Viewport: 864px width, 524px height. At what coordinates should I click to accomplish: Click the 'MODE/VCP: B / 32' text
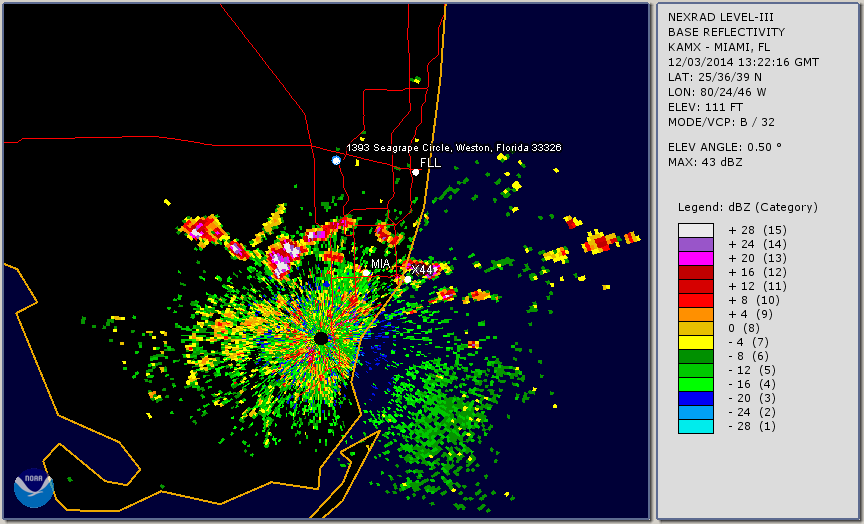721,122
